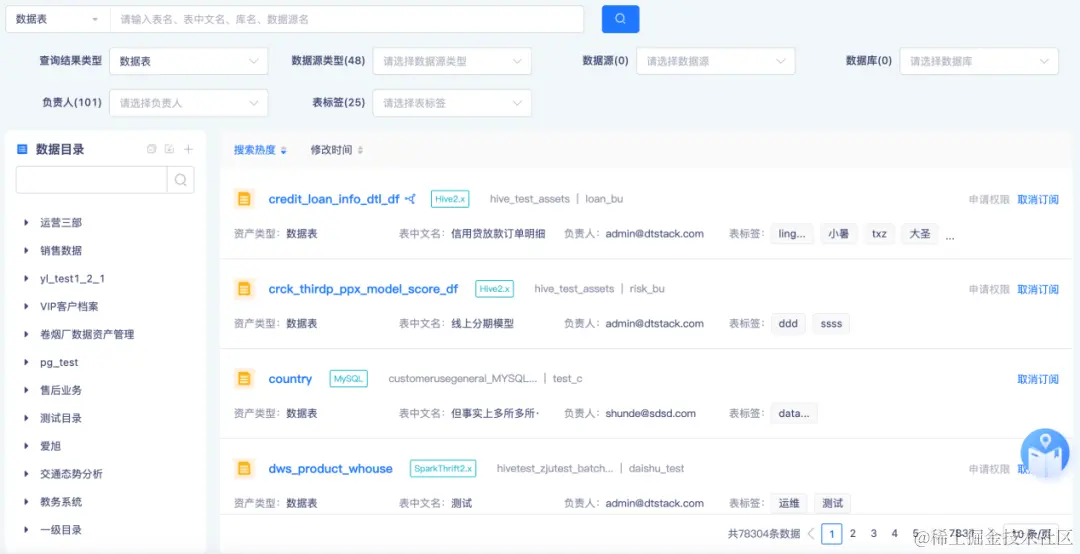The height and width of the screenshot is (554, 1080).
Task: Click 申请权限 for dws_product_whouse
Action: [989, 469]
